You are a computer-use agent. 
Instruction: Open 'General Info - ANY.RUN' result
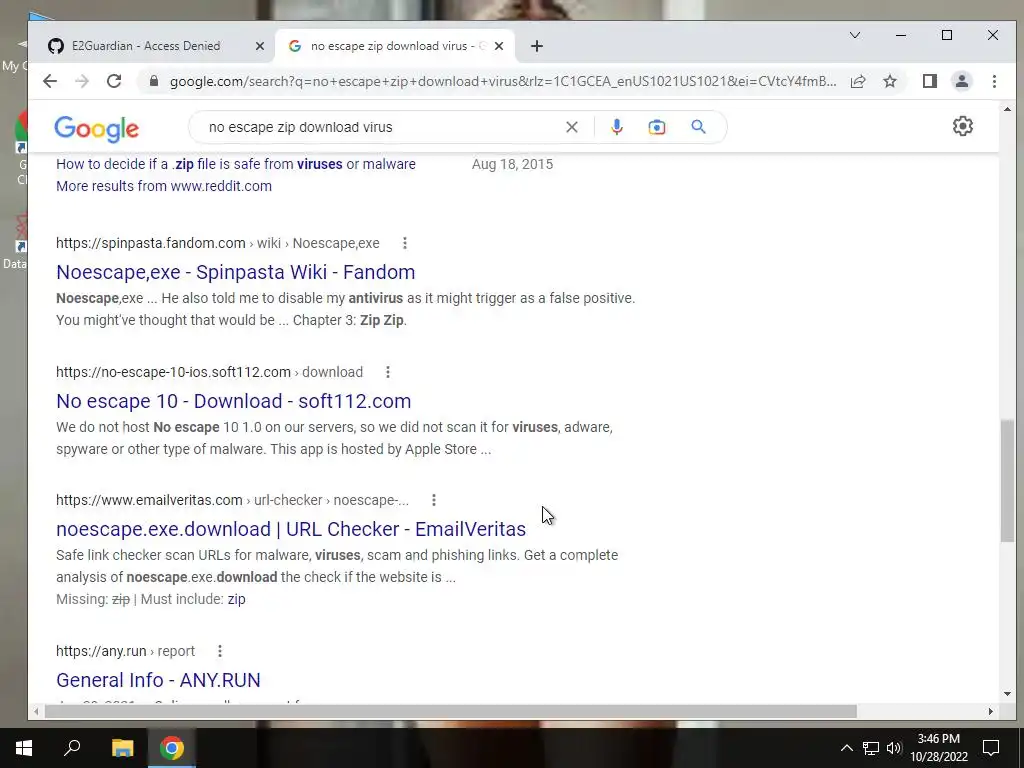[158, 680]
